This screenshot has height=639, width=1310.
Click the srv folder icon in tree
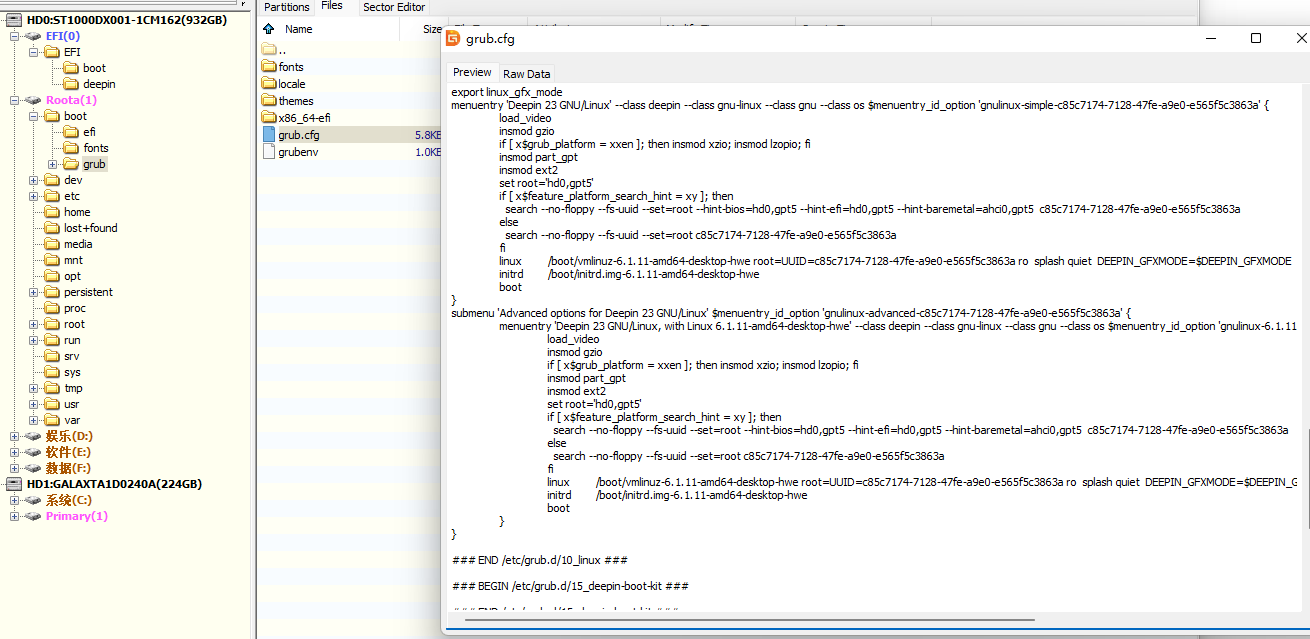[52, 356]
